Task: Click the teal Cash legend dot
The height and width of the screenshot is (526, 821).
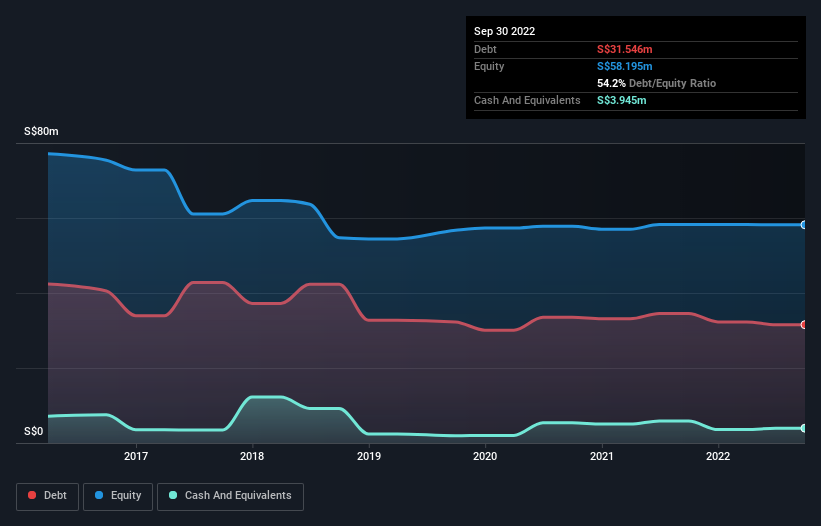Action: pos(173,495)
